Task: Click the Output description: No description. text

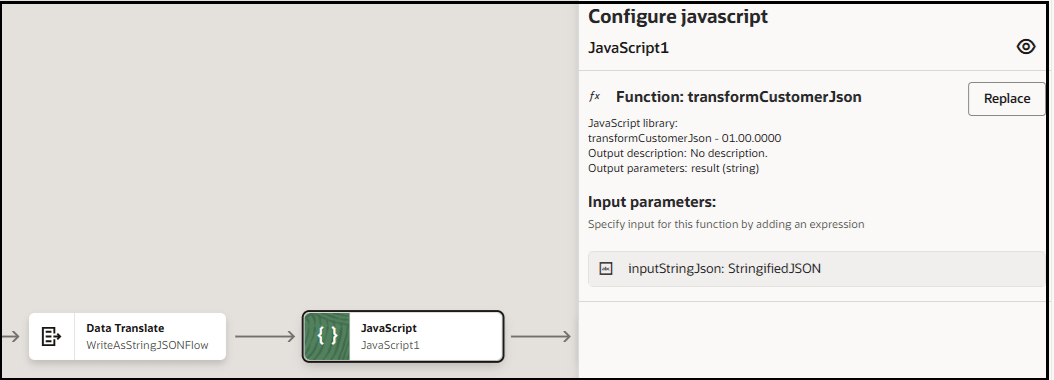Action: pyautogui.click(x=678, y=153)
